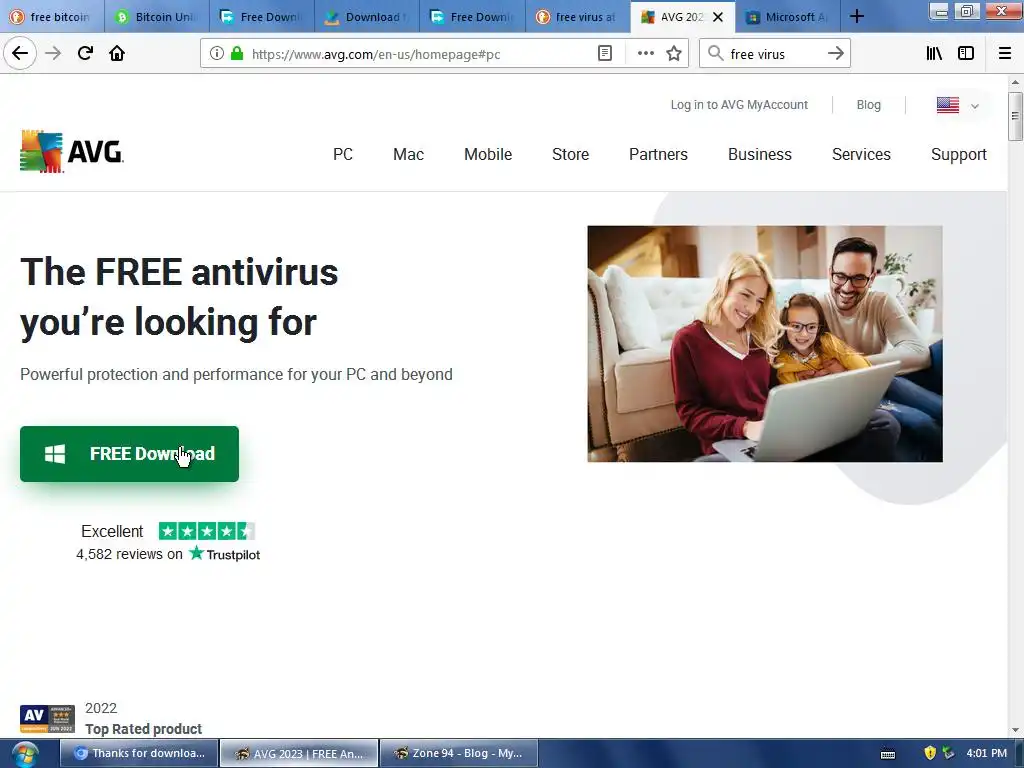Open the Library bookshelf icon
Screen dimensions: 1024x768
(x=934, y=54)
